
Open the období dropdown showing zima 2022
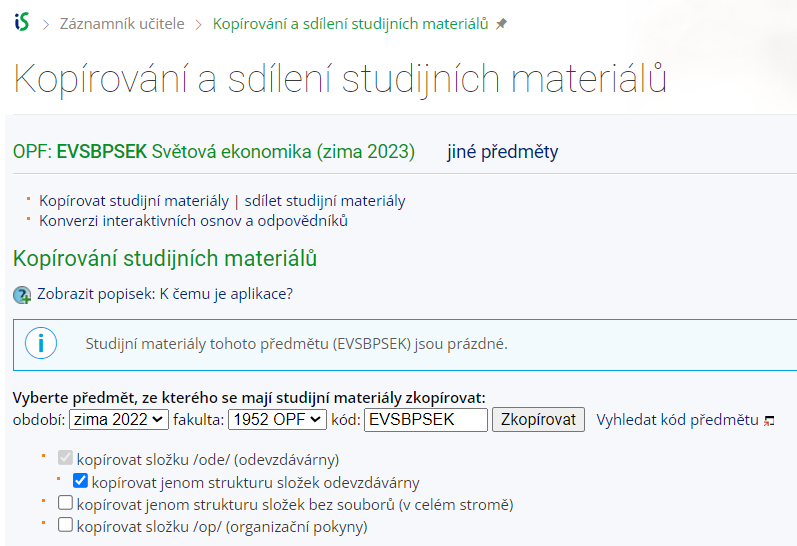click(119, 419)
